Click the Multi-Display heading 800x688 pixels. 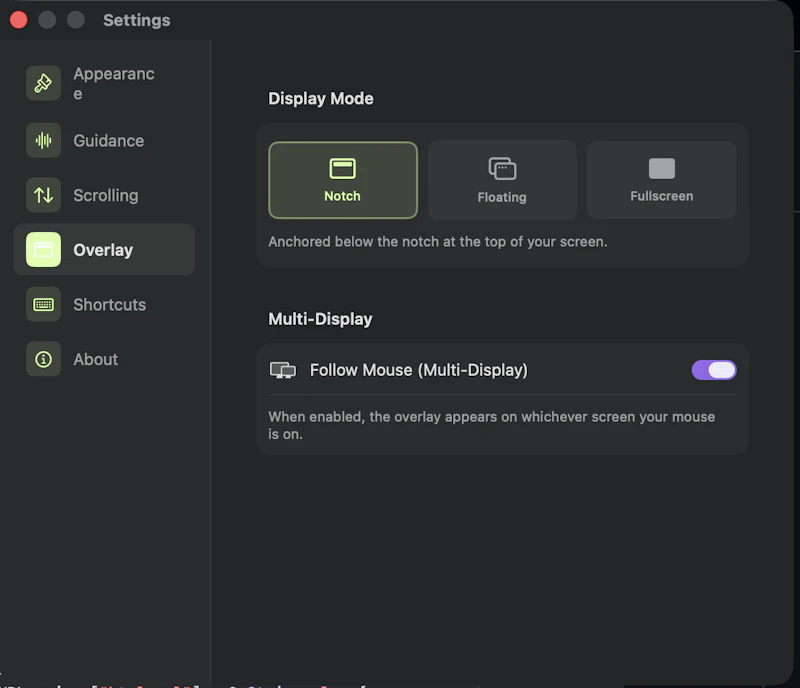point(320,319)
